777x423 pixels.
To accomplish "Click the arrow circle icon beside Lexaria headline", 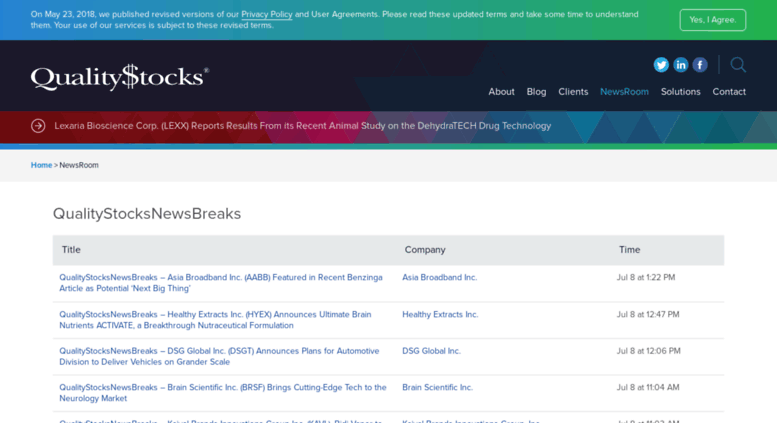I will (x=38, y=126).
